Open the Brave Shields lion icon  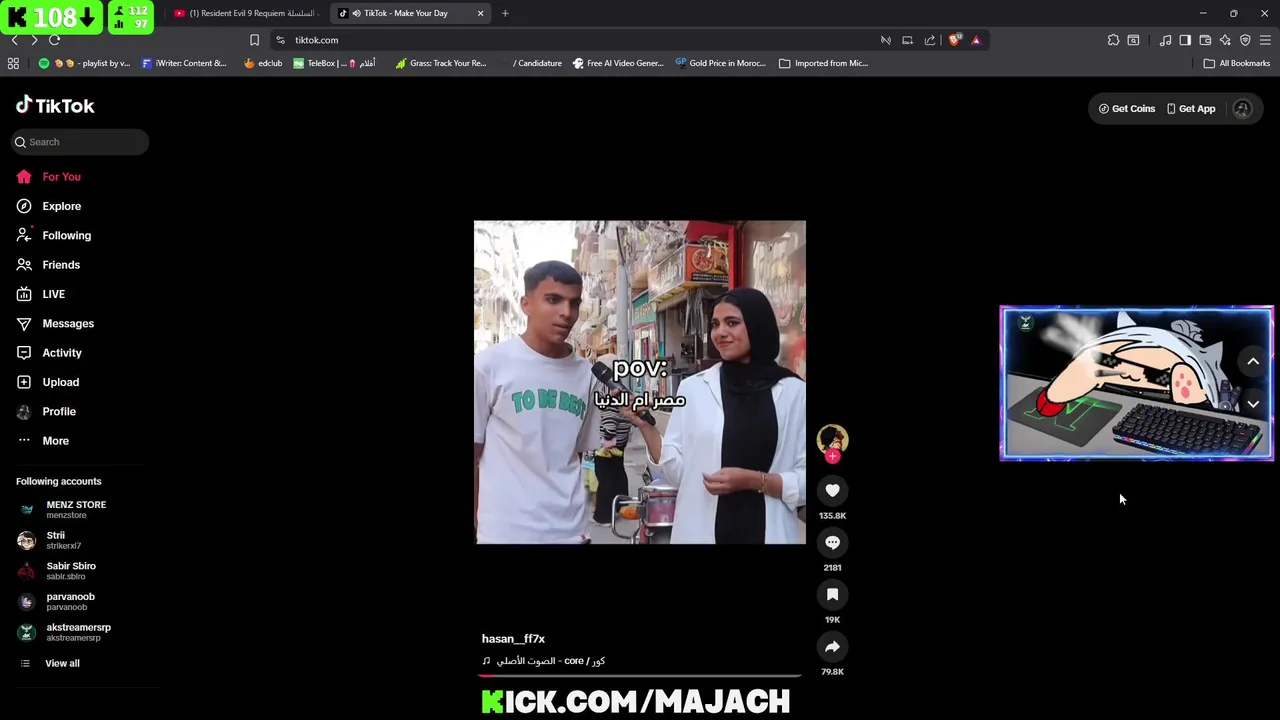[x=954, y=40]
